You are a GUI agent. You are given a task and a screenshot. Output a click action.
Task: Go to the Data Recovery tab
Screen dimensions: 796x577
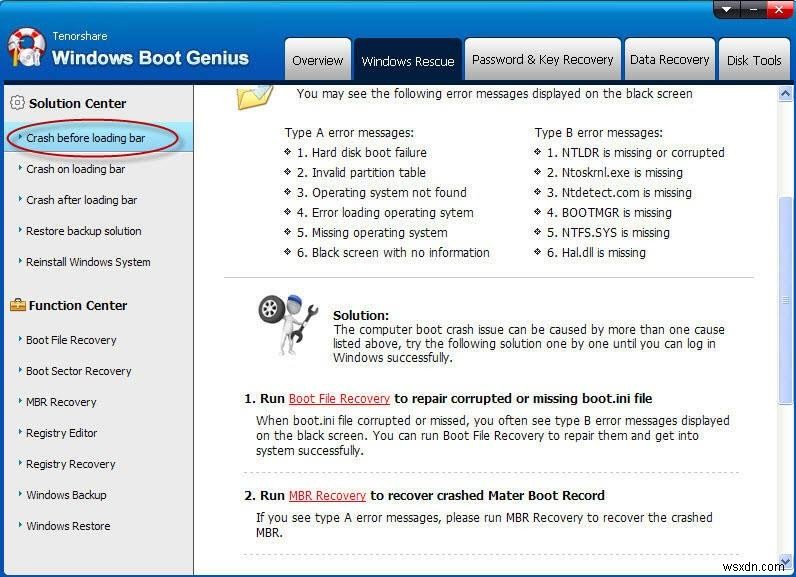coord(670,59)
